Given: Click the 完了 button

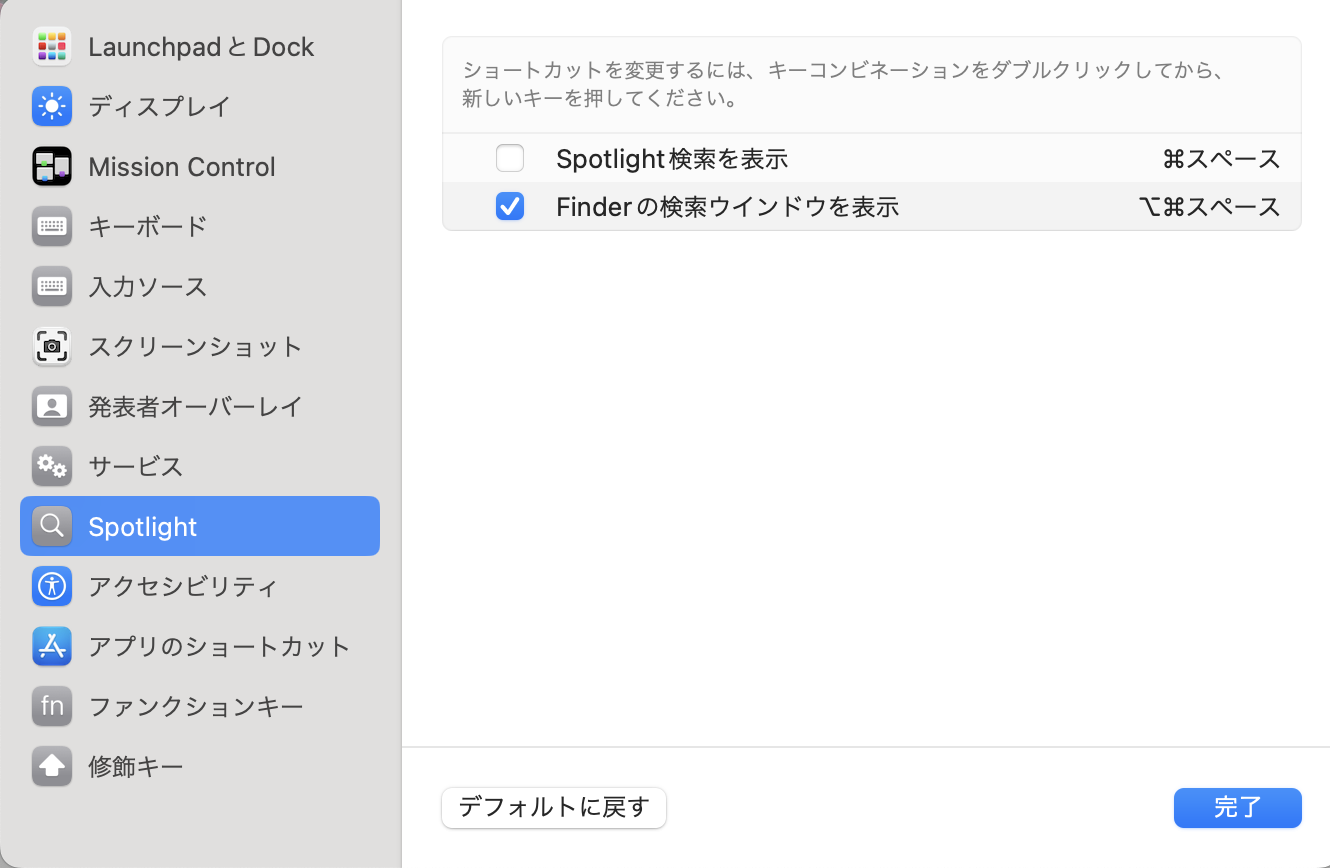Looking at the screenshot, I should tap(1238, 807).
